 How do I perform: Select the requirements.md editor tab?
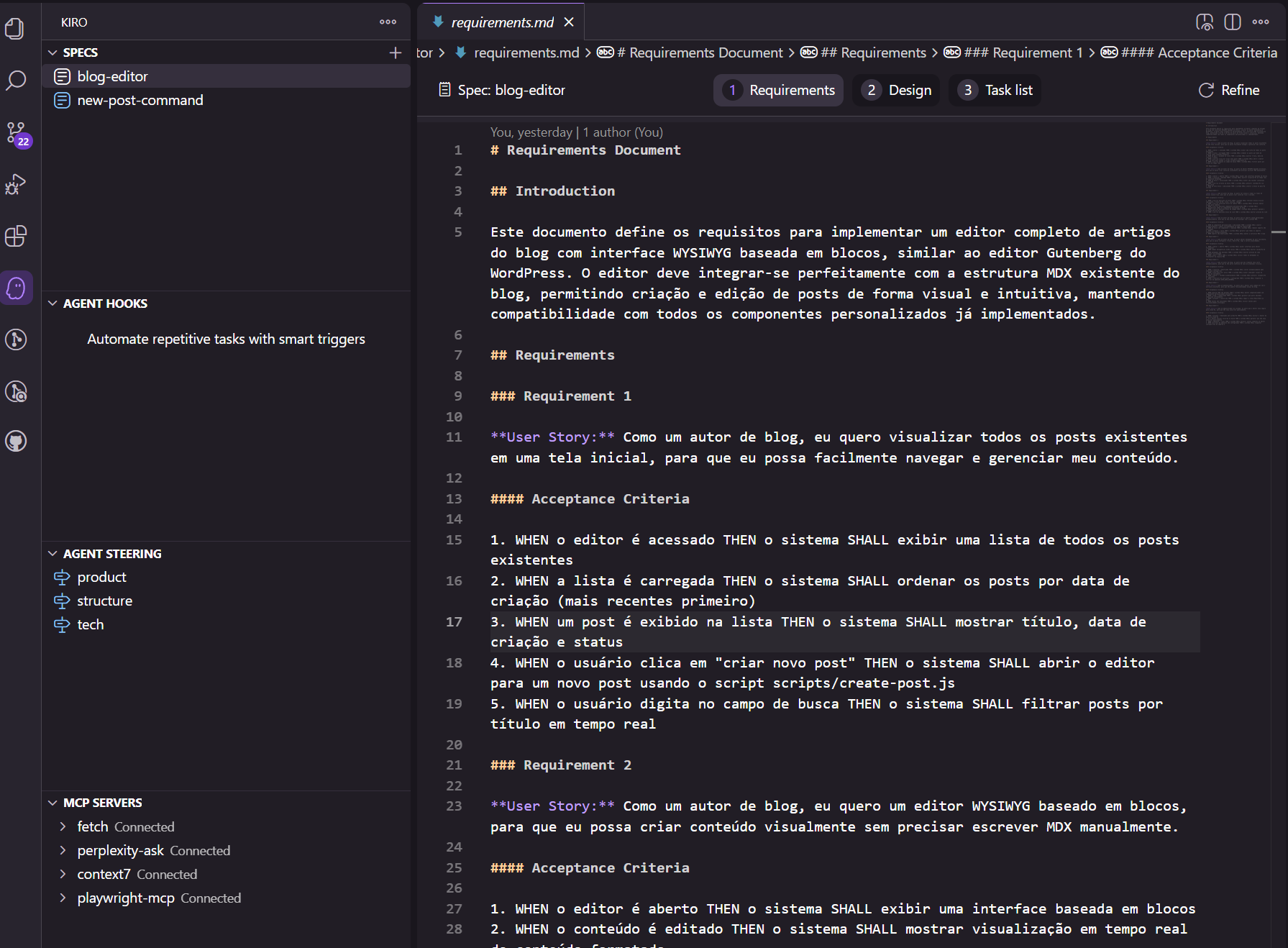[x=502, y=22]
